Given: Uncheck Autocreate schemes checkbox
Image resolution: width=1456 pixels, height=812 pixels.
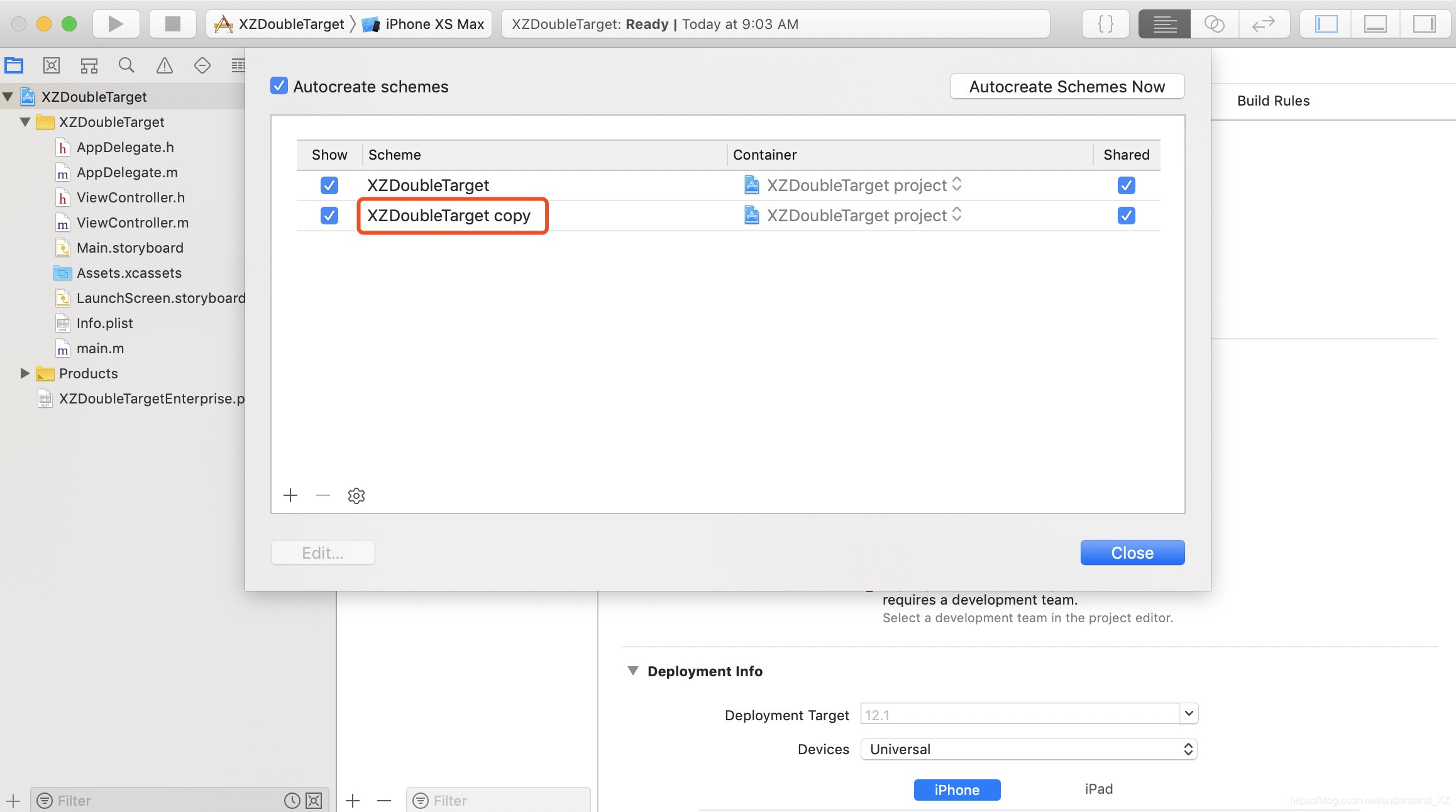Looking at the screenshot, I should tap(279, 86).
